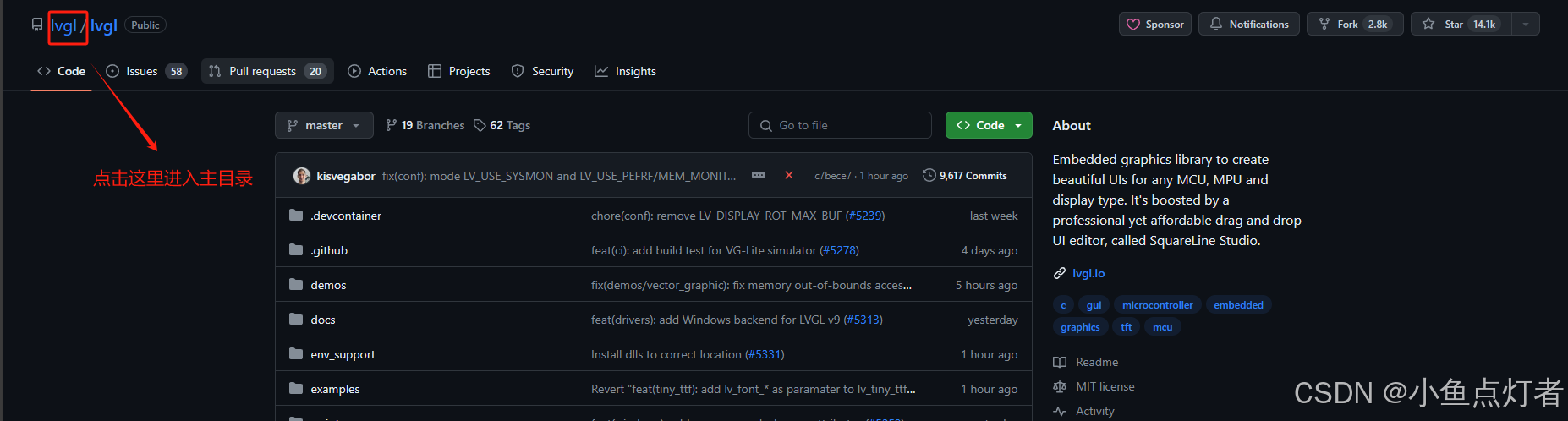Open the docs folder

click(x=323, y=320)
